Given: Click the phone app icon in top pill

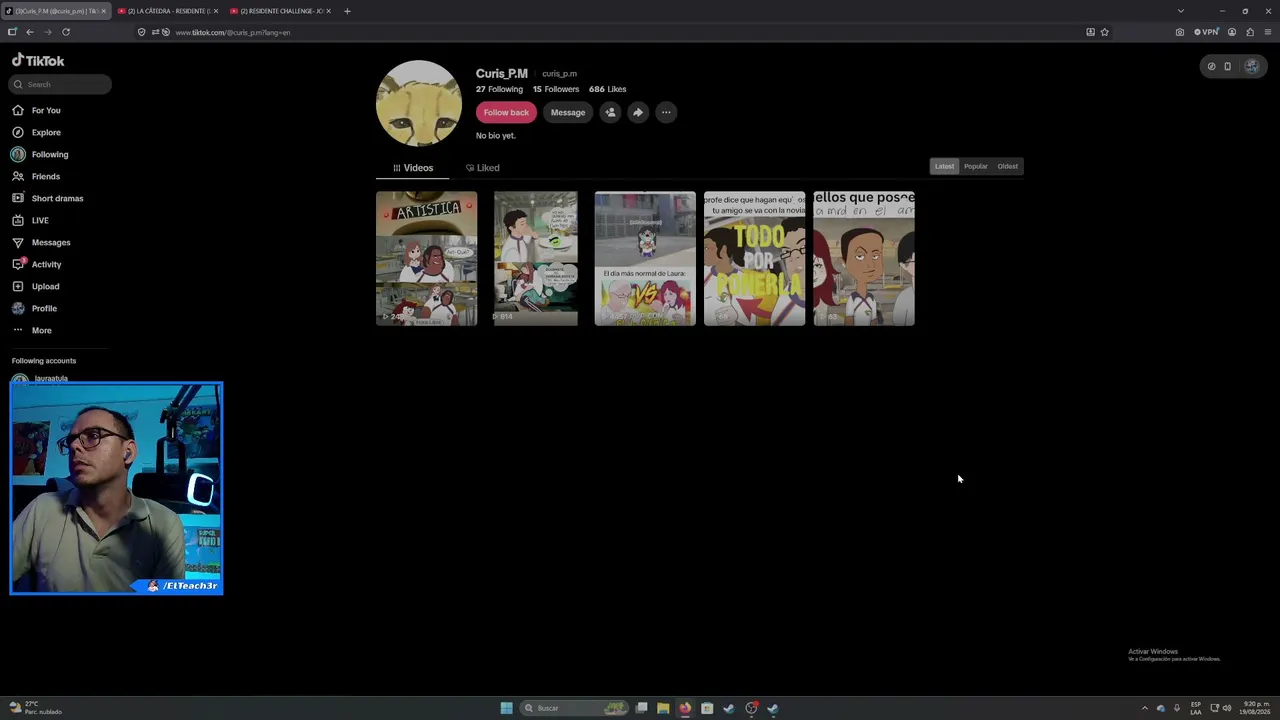Looking at the screenshot, I should [1228, 66].
